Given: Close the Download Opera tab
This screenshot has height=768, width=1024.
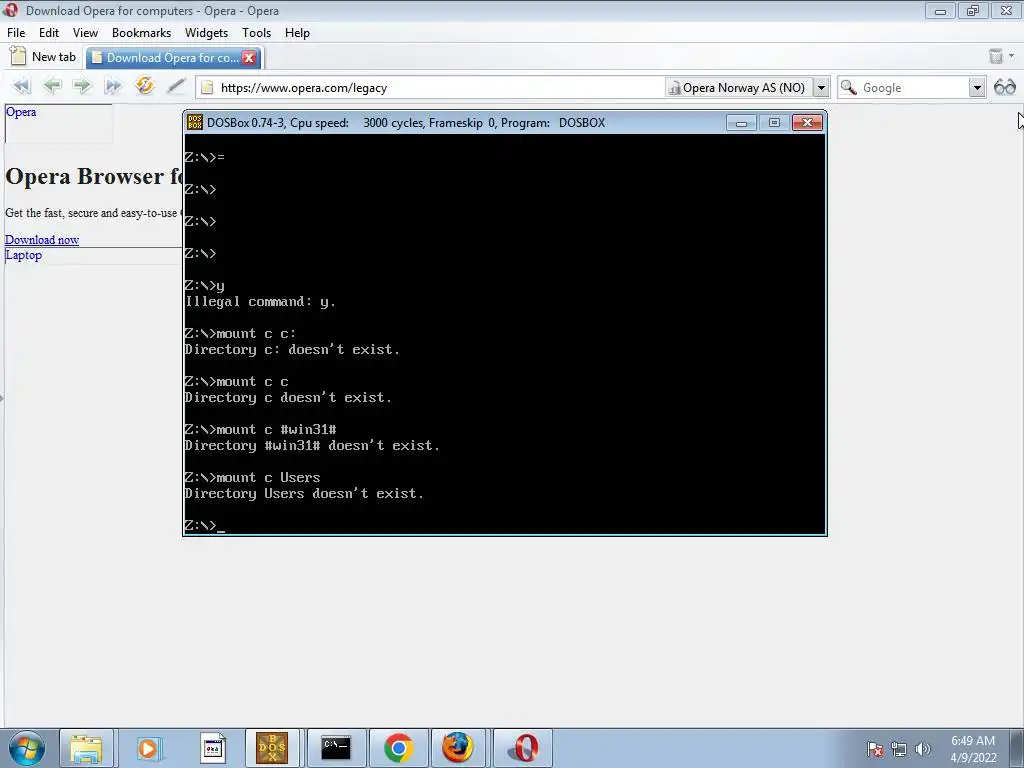Looking at the screenshot, I should (x=249, y=57).
